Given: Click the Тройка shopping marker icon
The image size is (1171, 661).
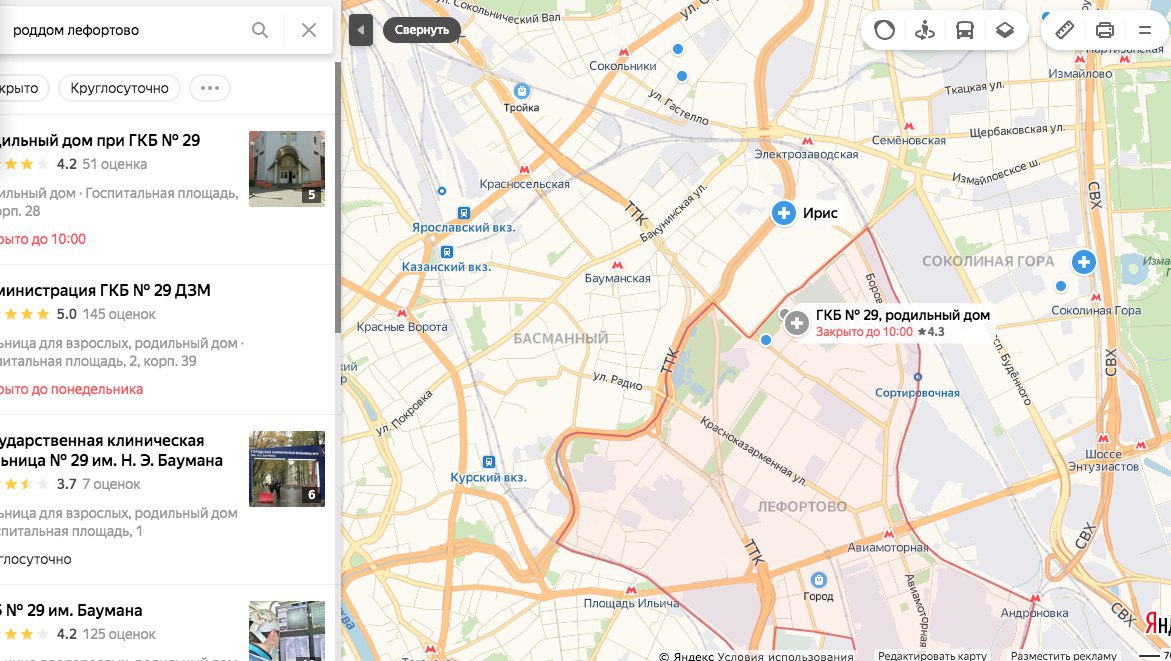Looking at the screenshot, I should click(521, 91).
